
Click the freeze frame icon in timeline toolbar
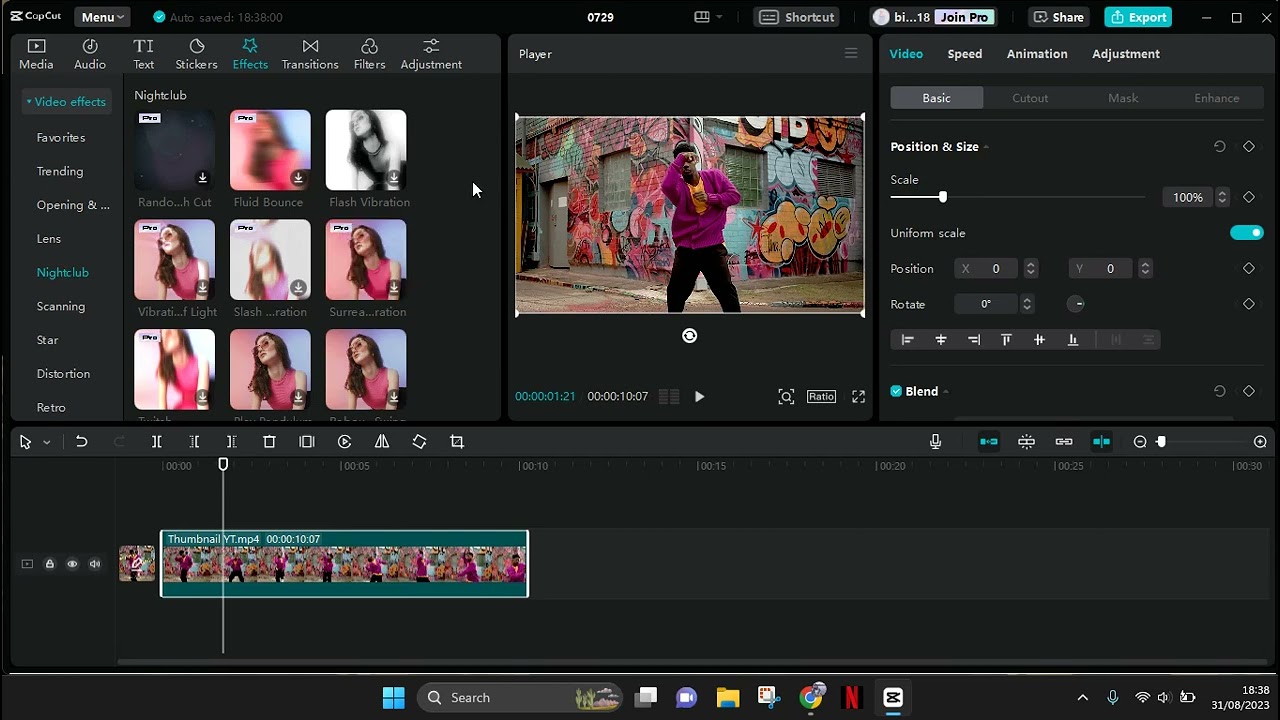[x=307, y=442]
